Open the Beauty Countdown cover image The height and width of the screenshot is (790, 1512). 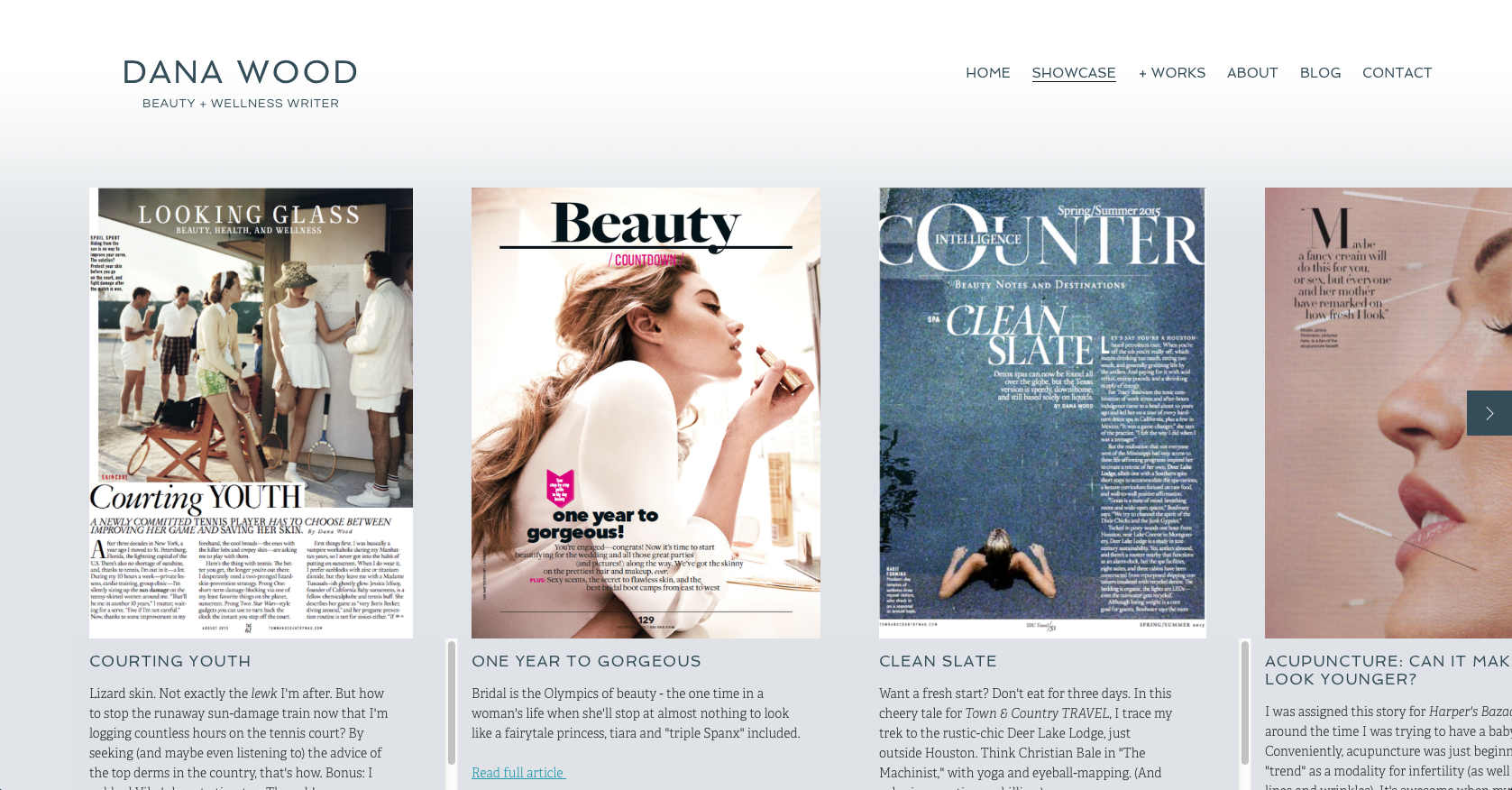click(x=646, y=413)
